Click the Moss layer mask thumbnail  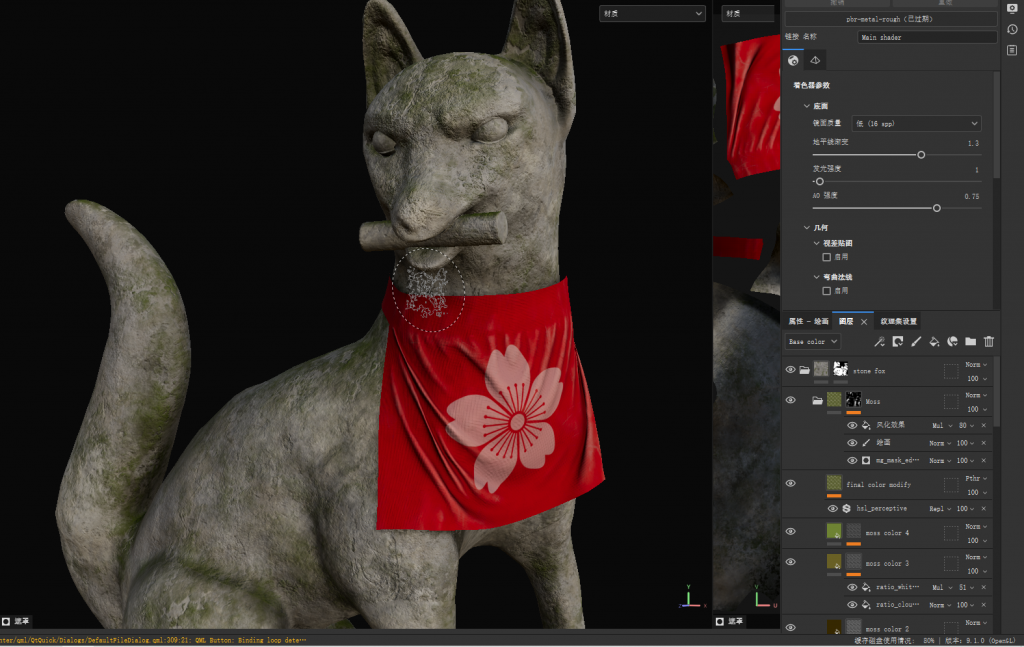point(853,400)
